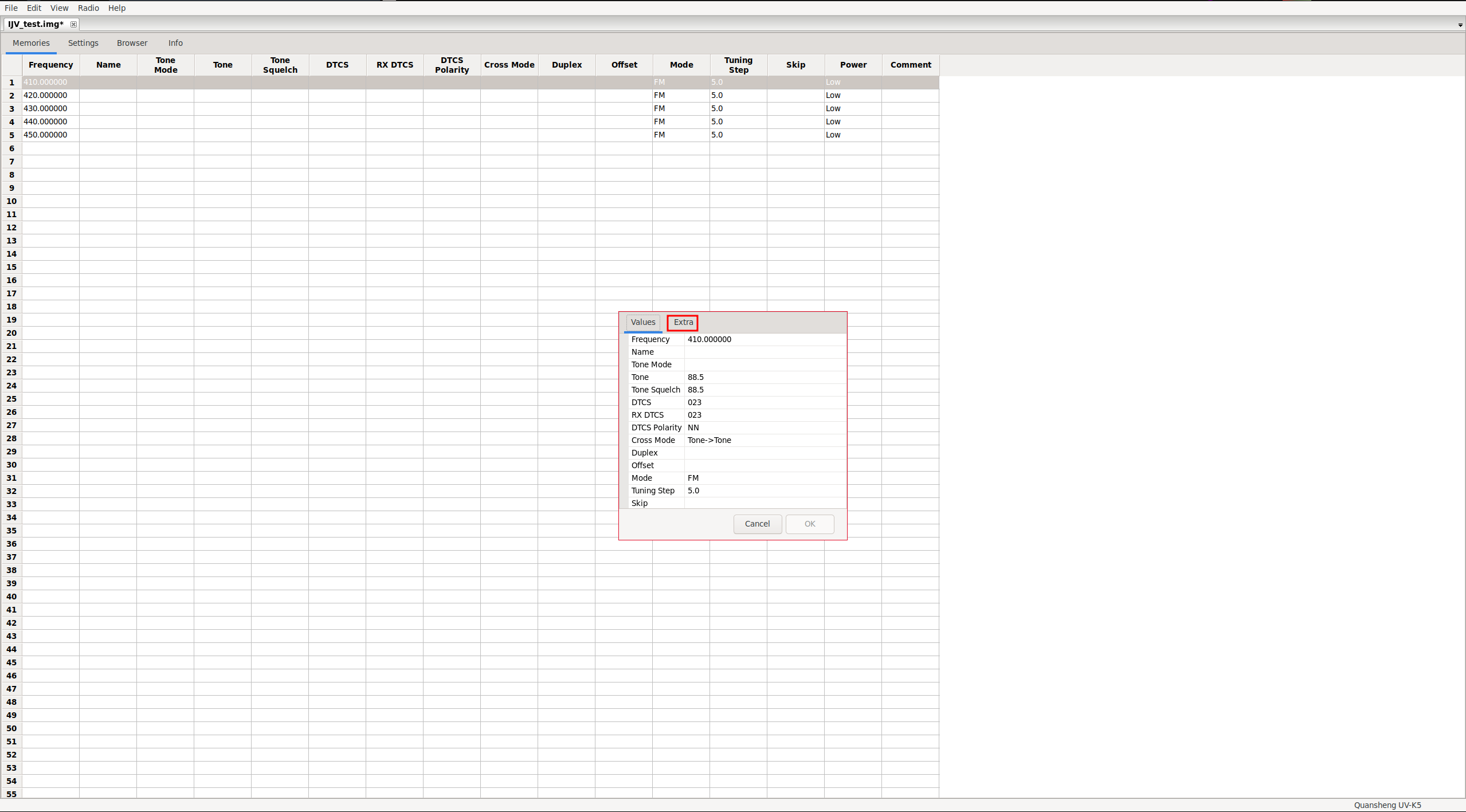The height and width of the screenshot is (812, 1466).
Task: Close the IJV_test.img file tab
Action: (x=73, y=24)
